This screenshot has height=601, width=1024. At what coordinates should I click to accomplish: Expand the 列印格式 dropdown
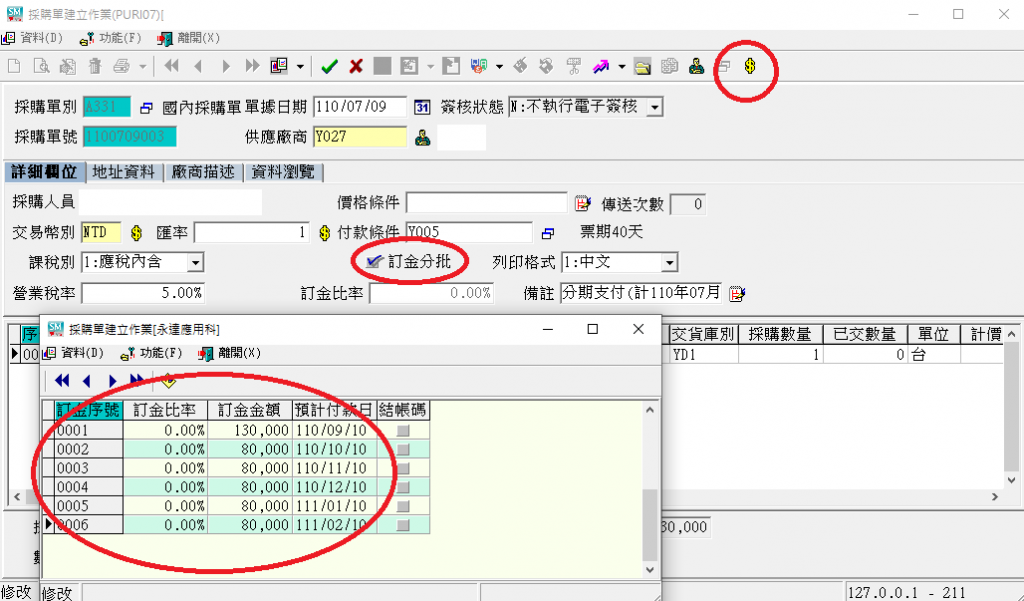(x=669, y=263)
